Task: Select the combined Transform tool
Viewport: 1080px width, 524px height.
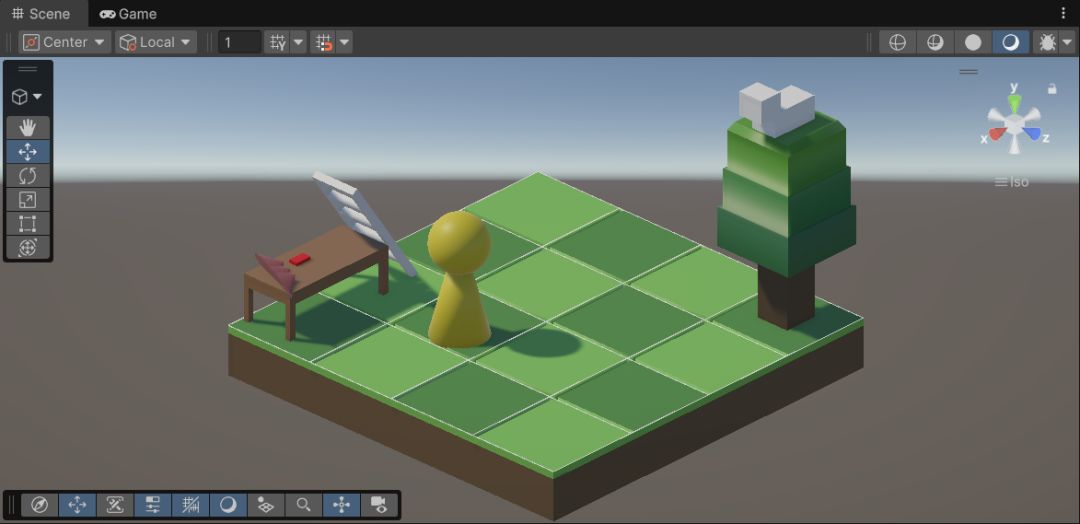Action: click(28, 248)
